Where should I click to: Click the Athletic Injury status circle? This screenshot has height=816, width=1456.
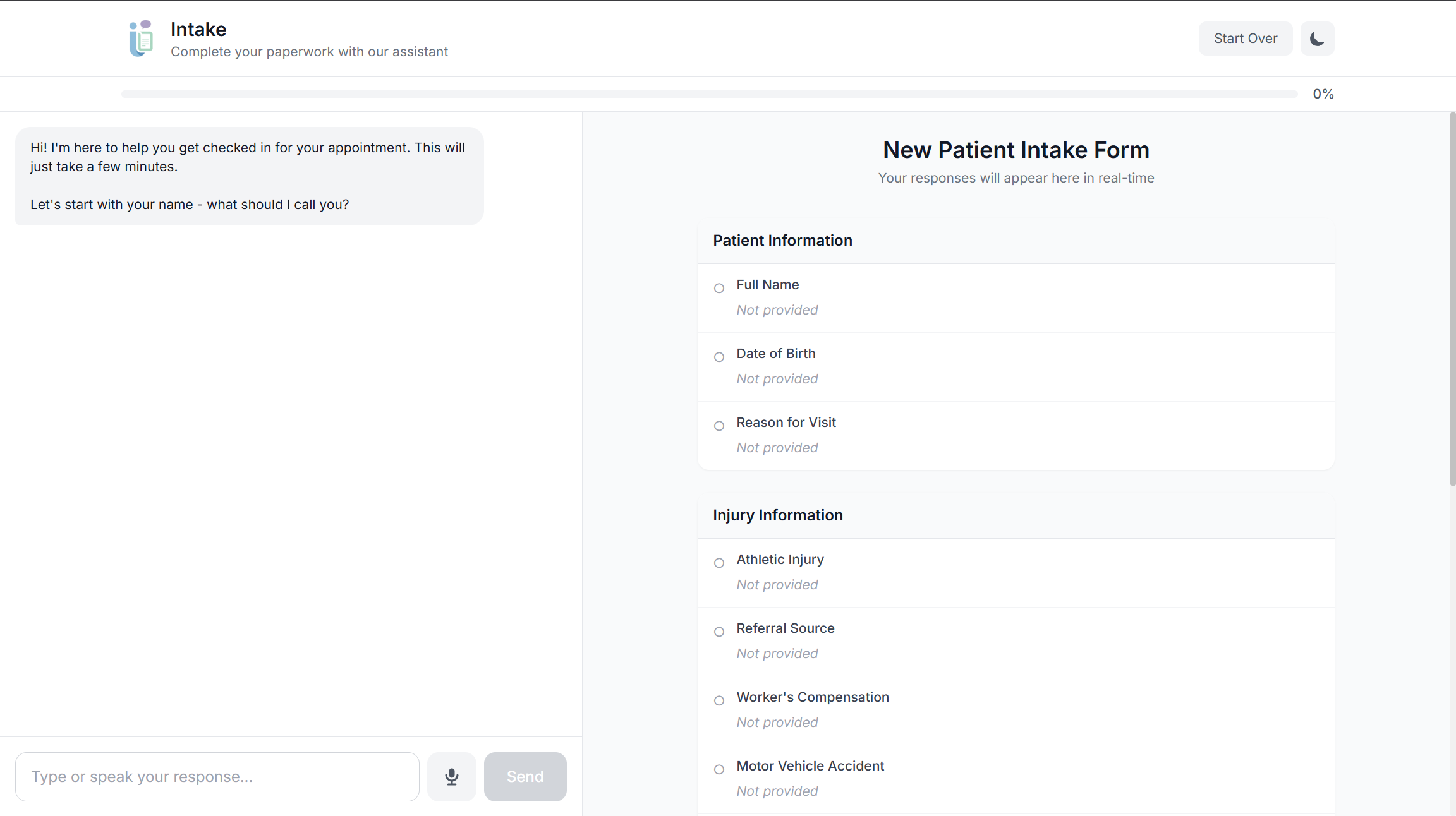719,563
